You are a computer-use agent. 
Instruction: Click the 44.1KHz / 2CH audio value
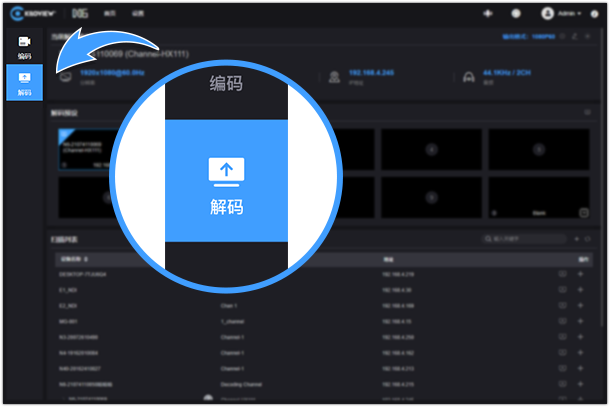coord(507,73)
